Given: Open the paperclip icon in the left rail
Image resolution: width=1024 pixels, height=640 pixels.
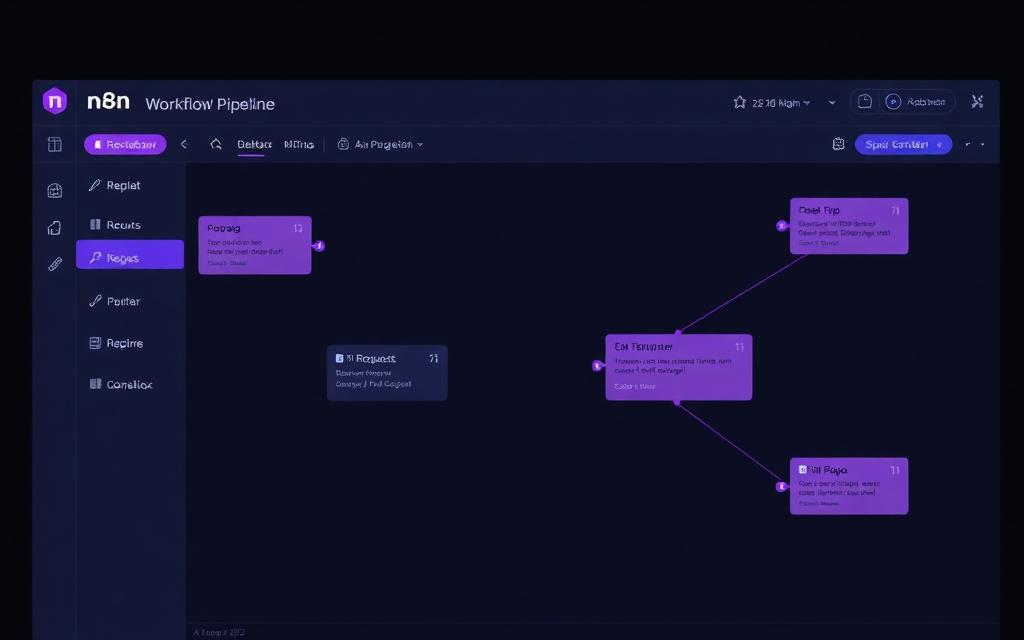Looking at the screenshot, I should tap(55, 264).
